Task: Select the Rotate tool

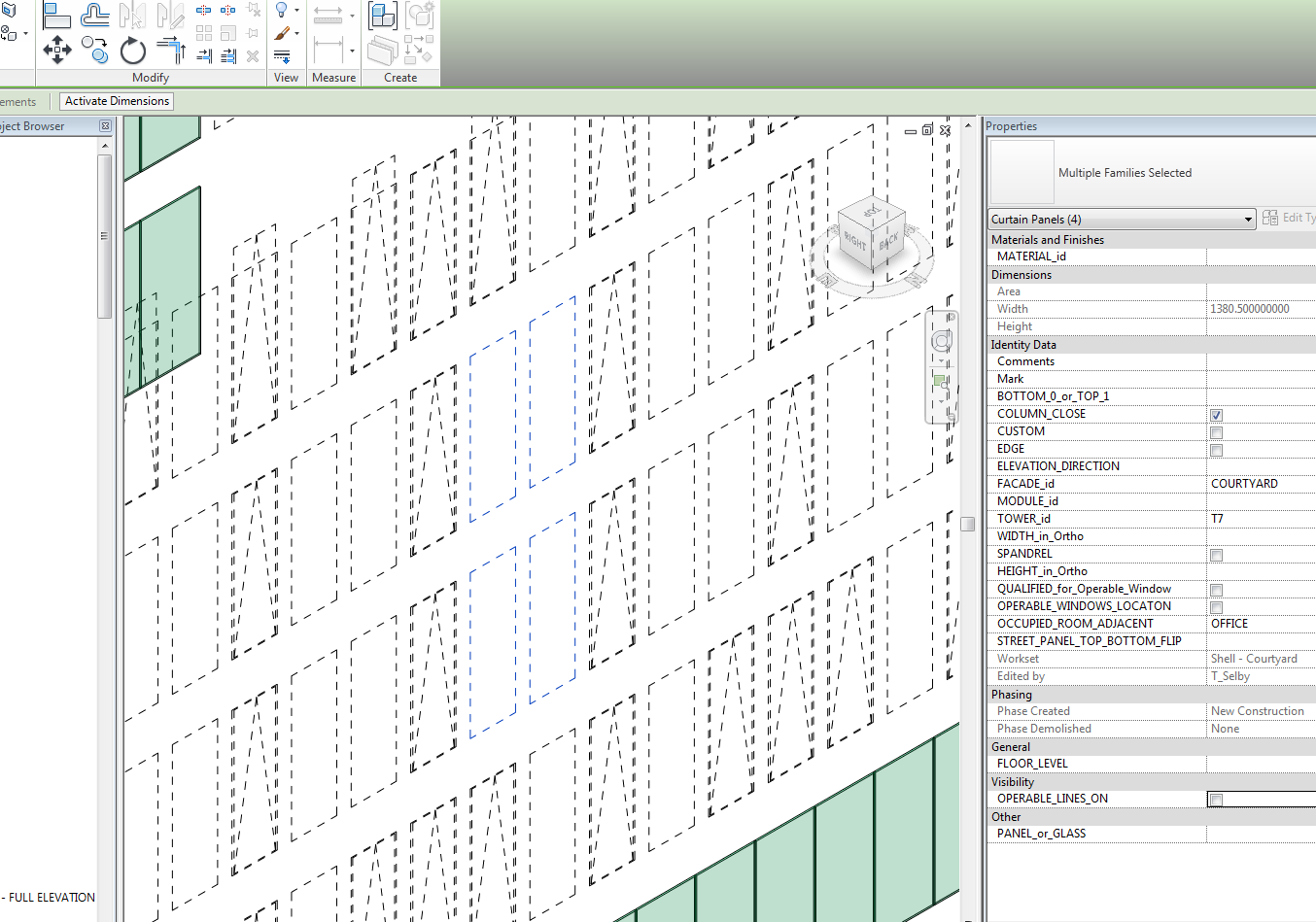Action: coord(133,51)
